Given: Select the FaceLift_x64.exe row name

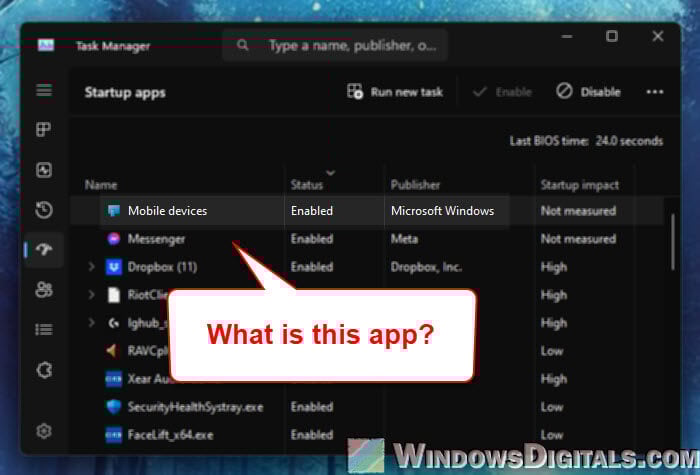Looking at the screenshot, I should pyautogui.click(x=171, y=435).
